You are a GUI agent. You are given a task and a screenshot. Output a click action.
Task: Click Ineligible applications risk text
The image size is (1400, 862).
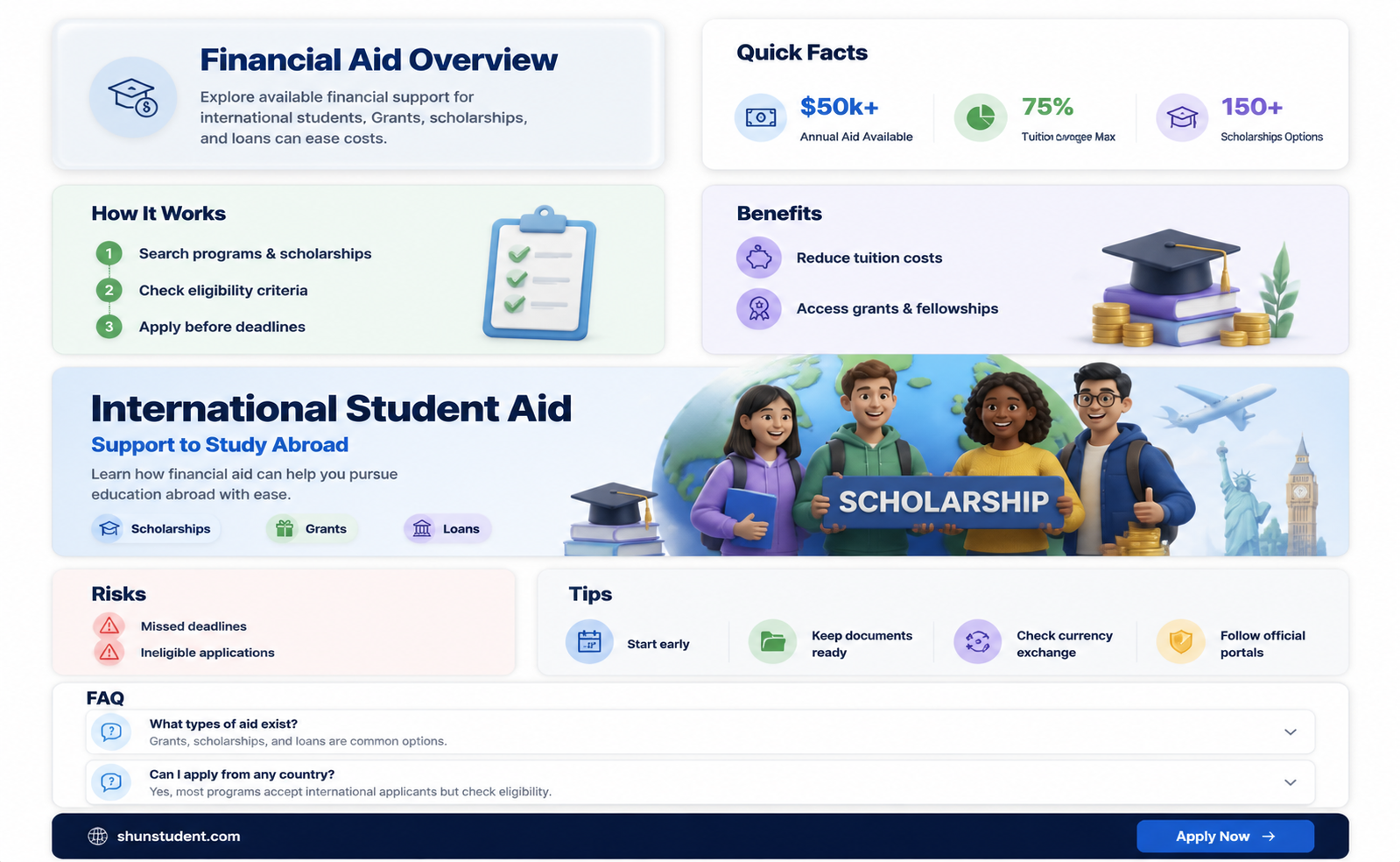[208, 653]
